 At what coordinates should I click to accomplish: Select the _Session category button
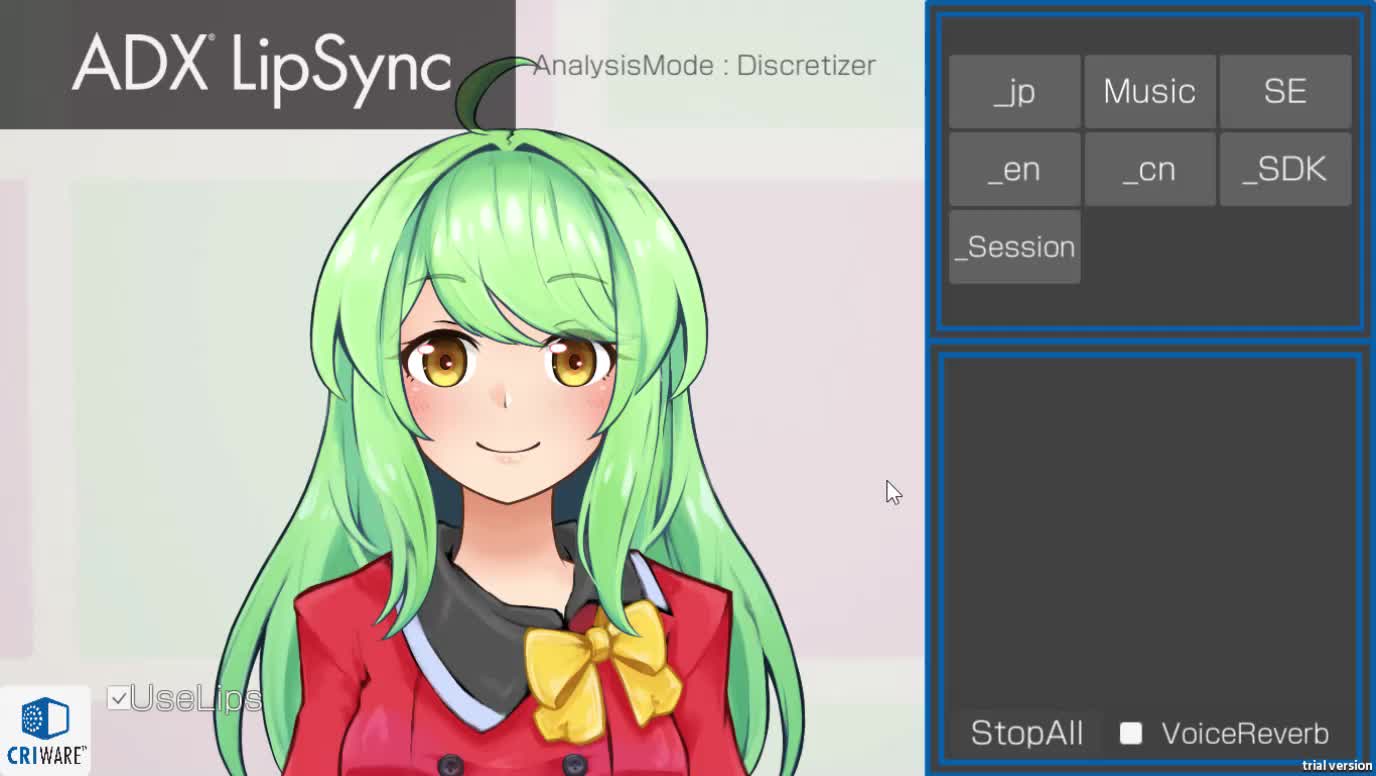pyautogui.click(x=1014, y=247)
